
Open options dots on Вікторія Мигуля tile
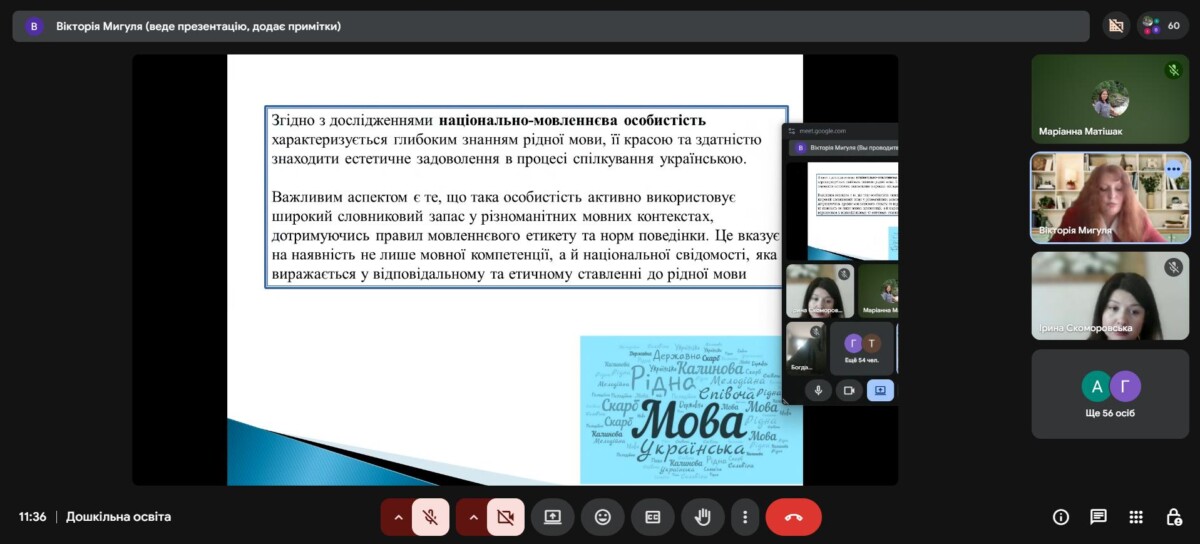[x=1173, y=169]
